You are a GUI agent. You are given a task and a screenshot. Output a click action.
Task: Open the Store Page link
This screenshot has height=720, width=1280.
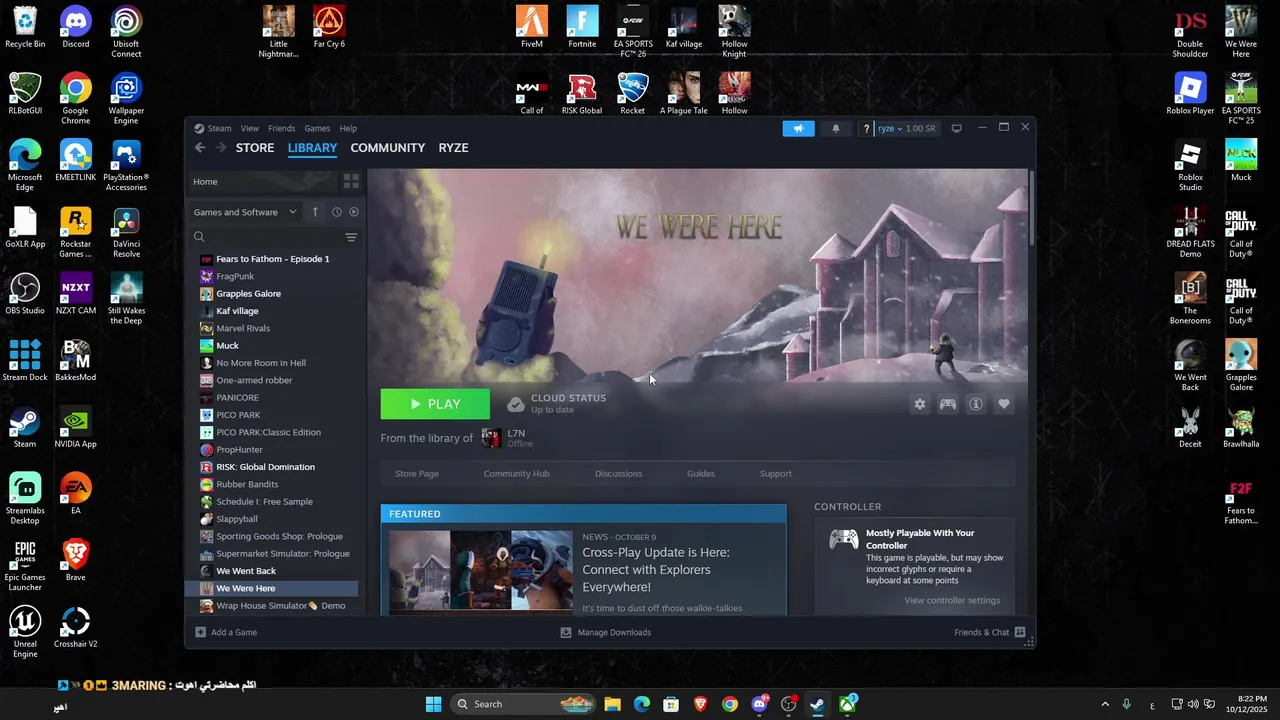pos(417,474)
